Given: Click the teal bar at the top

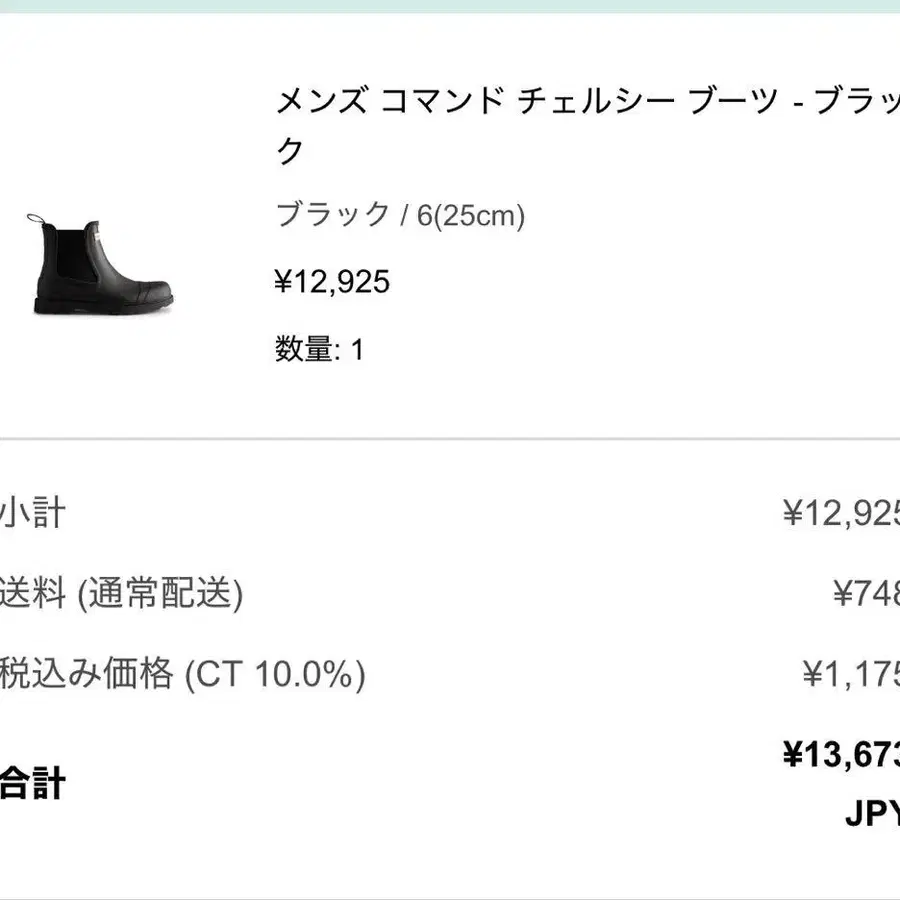Looking at the screenshot, I should [450, 6].
